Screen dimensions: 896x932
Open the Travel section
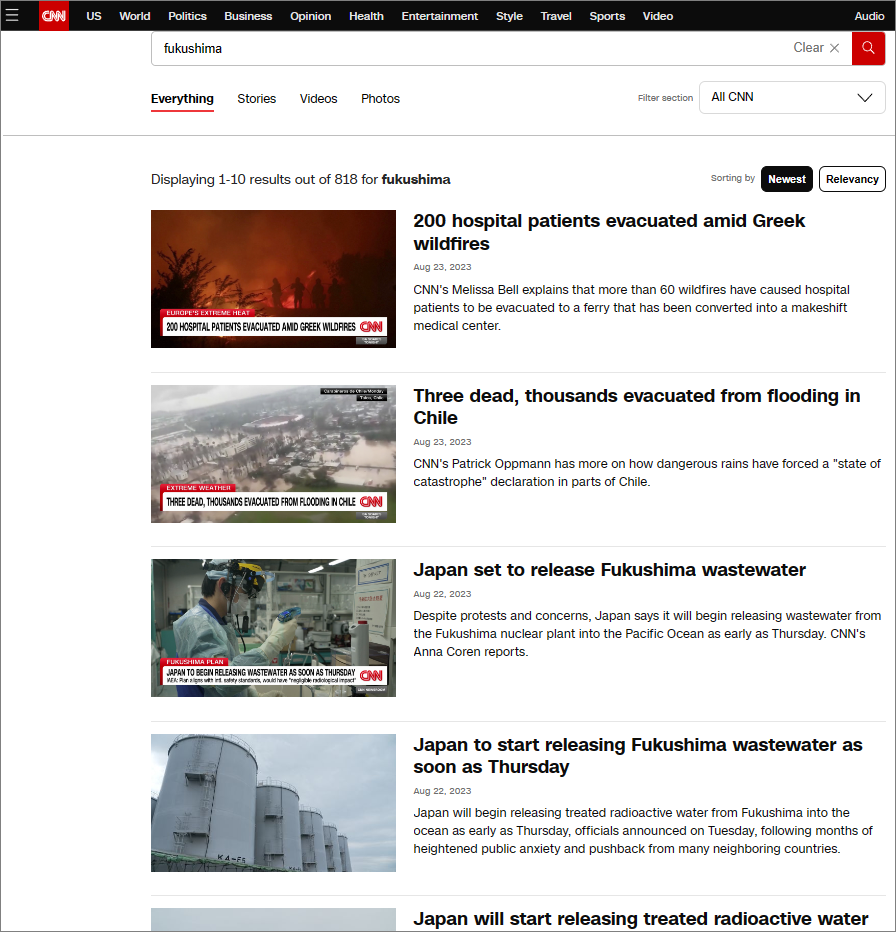pos(556,16)
